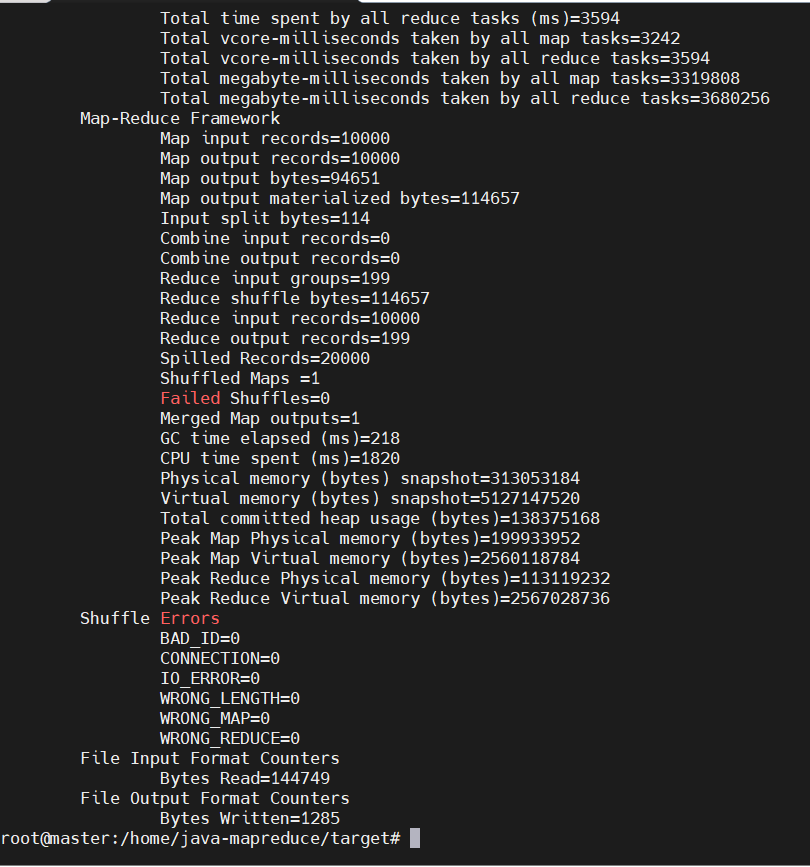Click the 'Input split bytes=114' line

click(265, 218)
